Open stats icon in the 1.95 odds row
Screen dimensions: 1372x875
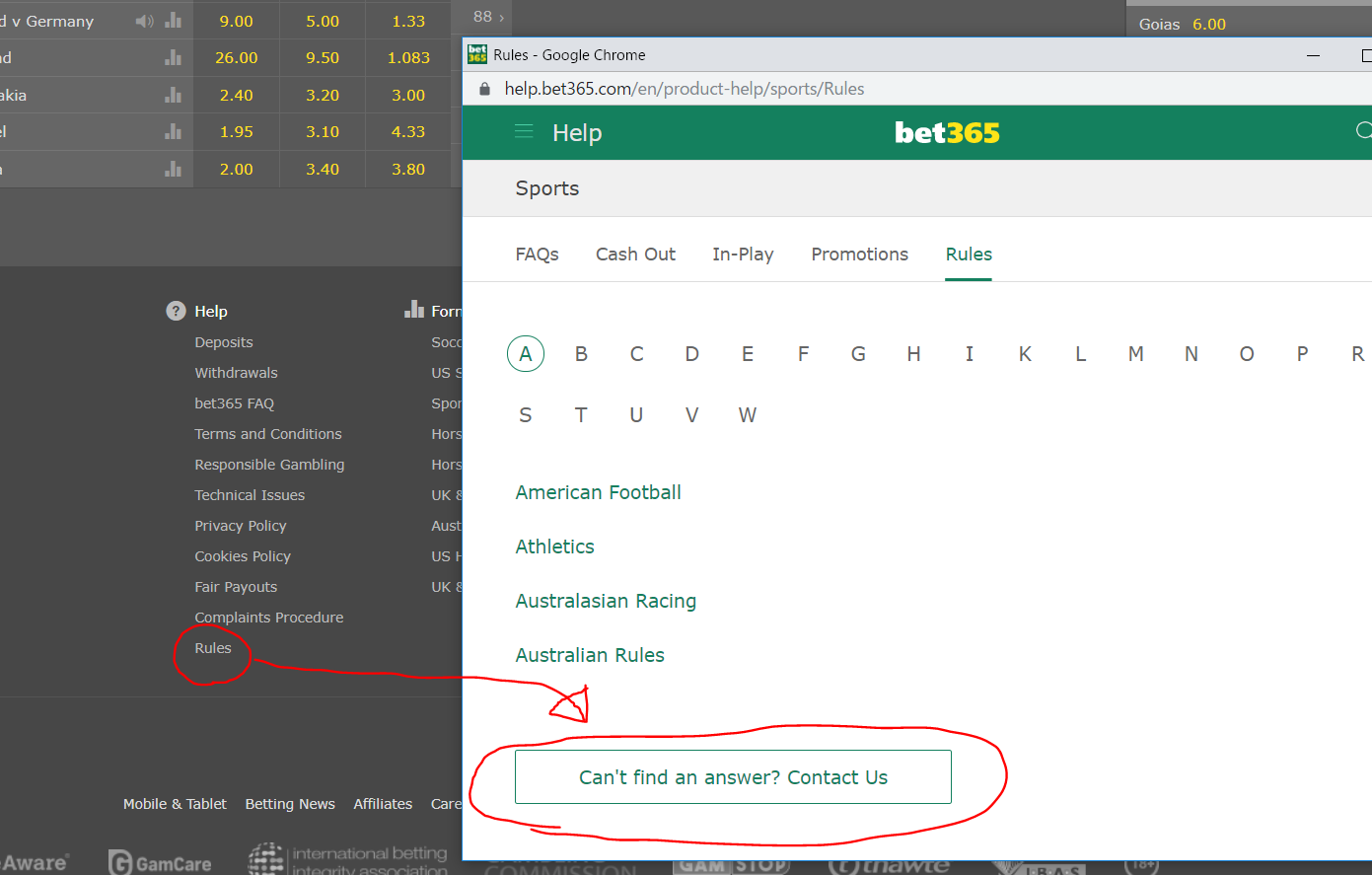point(174,131)
